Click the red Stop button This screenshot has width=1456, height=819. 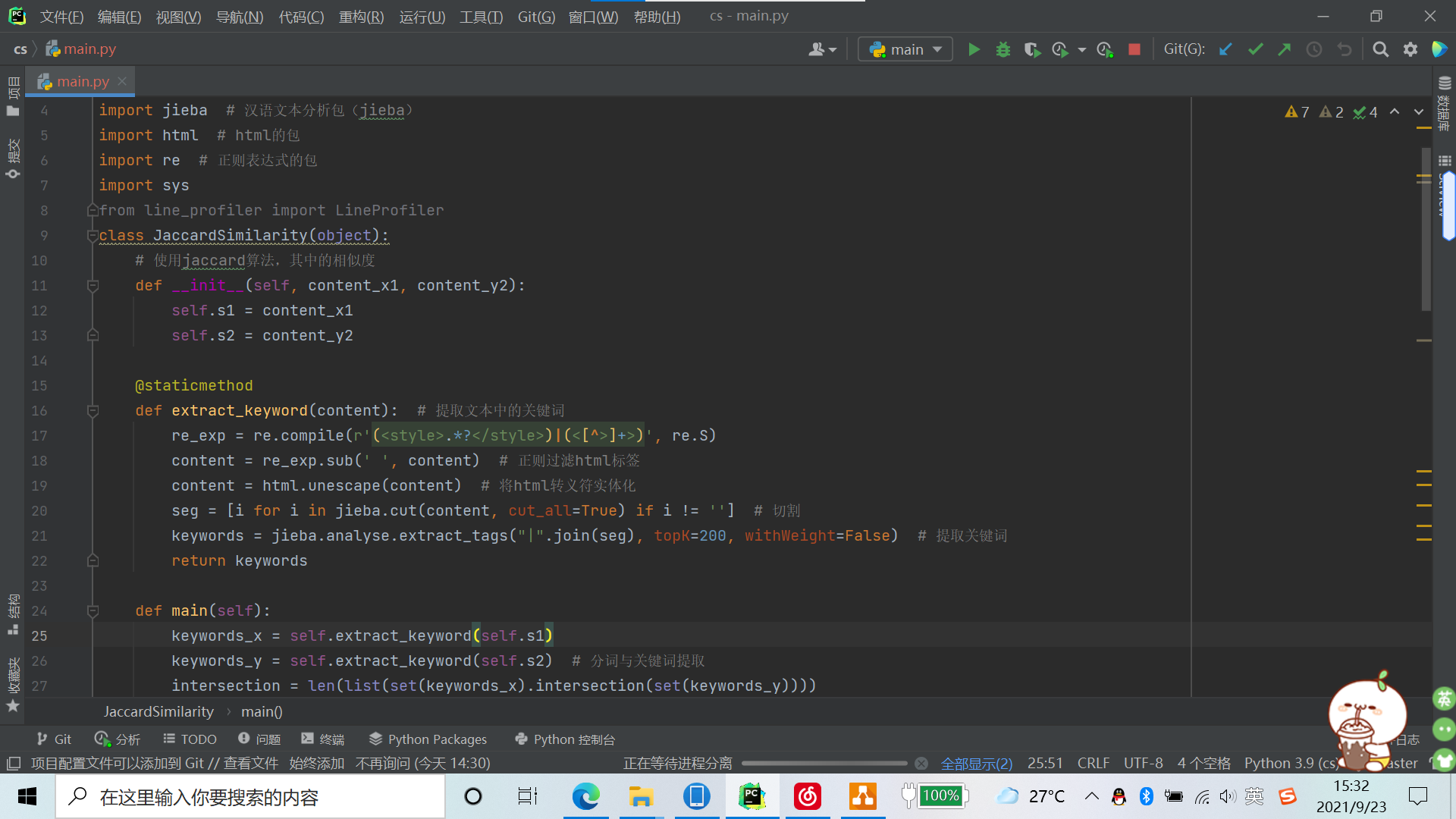[1134, 49]
